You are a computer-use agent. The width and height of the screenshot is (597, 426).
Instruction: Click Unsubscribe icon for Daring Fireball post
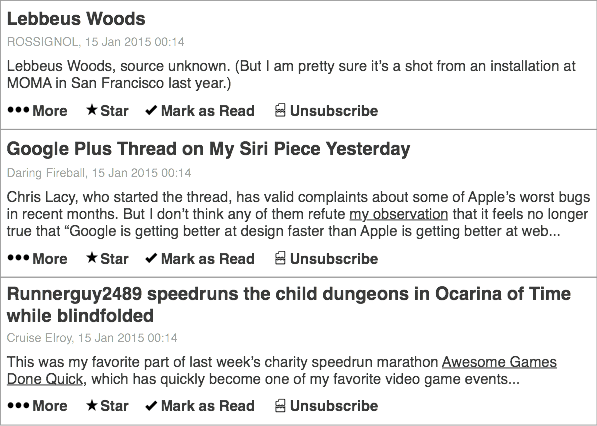(280, 258)
